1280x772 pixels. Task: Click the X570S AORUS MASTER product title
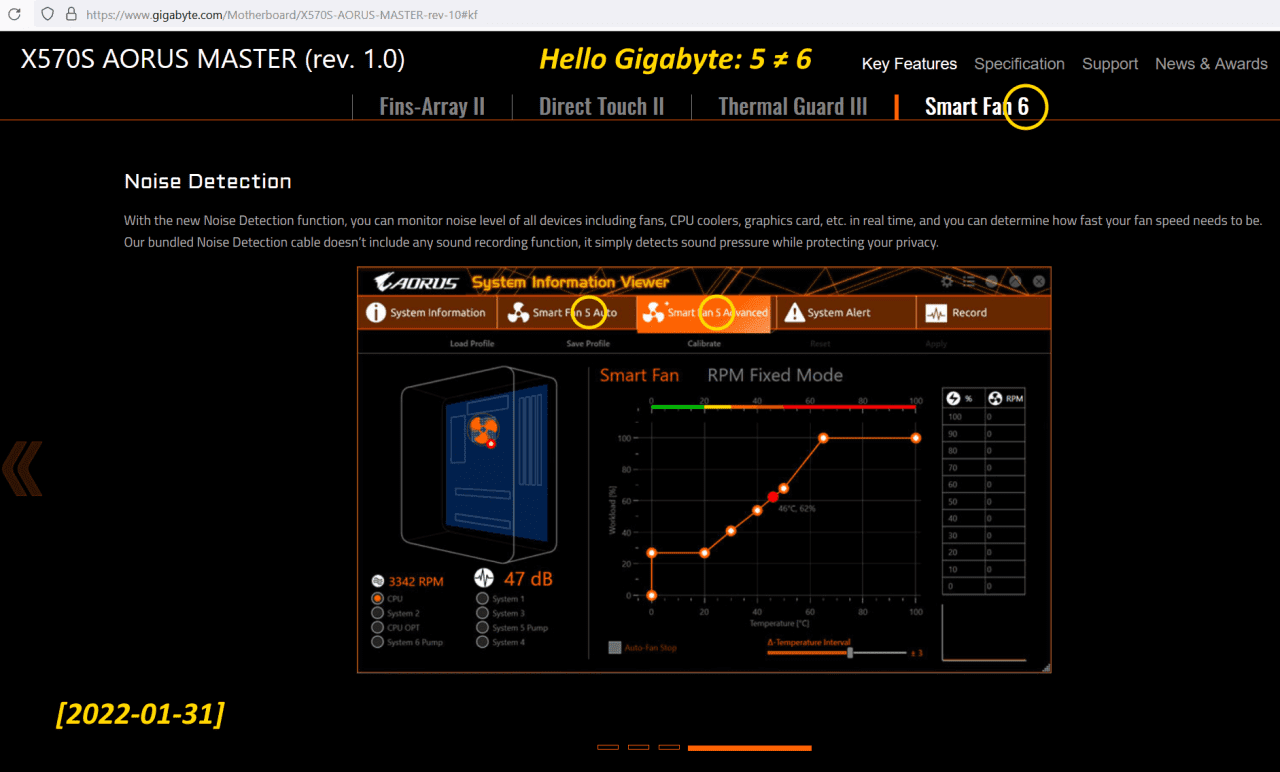click(x=213, y=59)
